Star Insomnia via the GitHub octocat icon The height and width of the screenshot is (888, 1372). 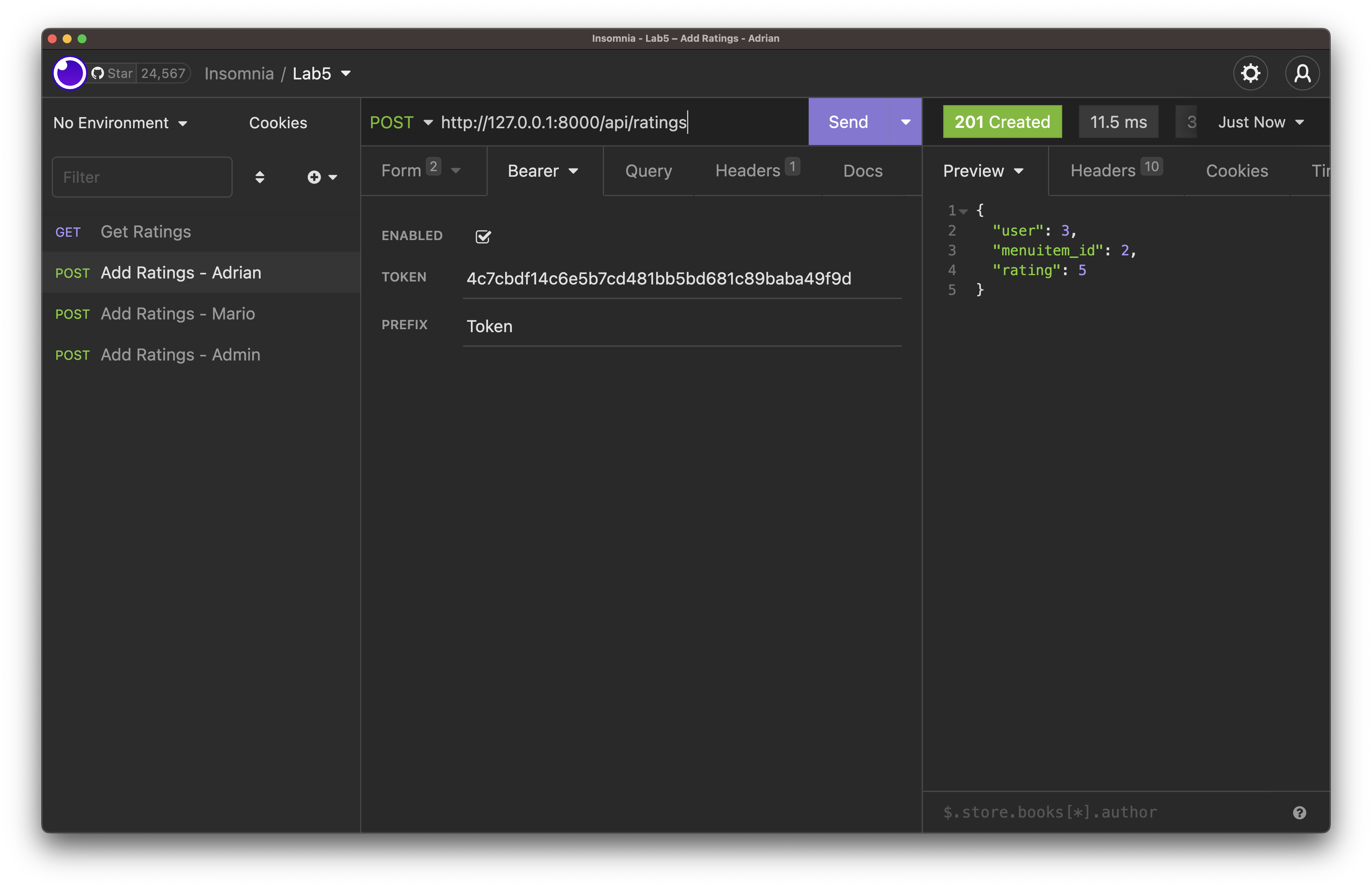(x=97, y=73)
